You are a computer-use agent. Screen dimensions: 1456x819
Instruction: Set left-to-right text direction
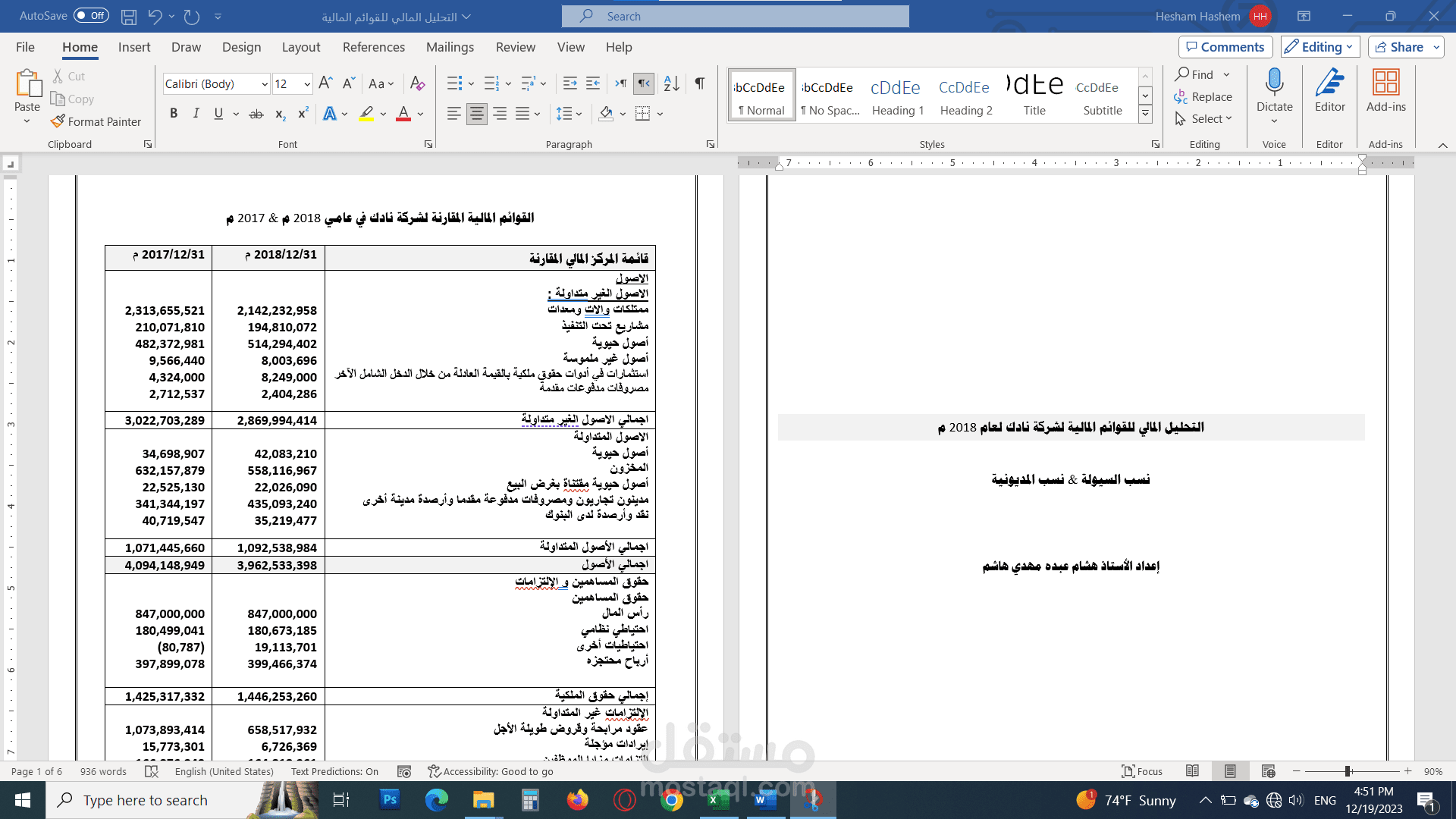(x=621, y=83)
